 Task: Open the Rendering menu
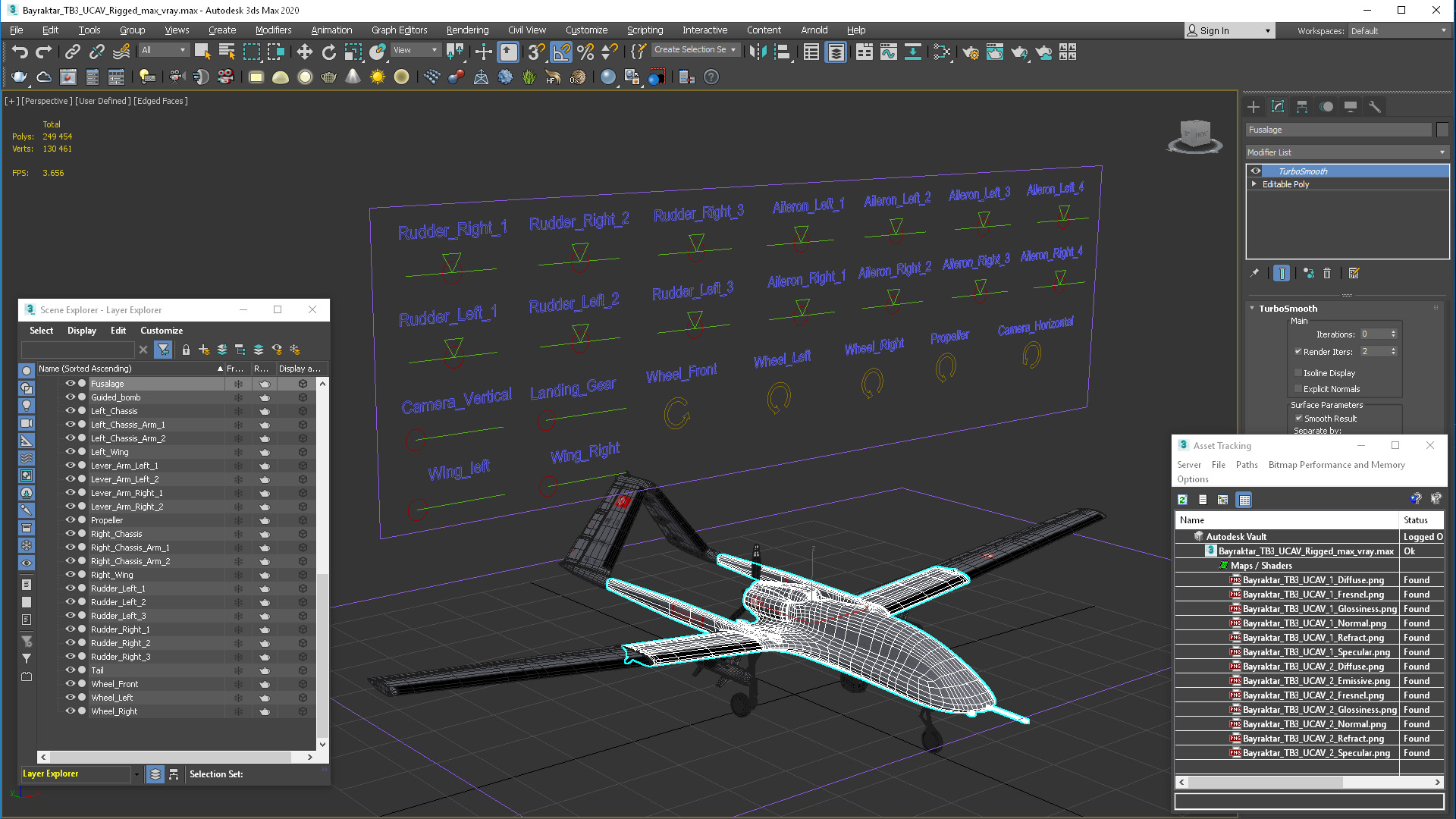point(467,30)
